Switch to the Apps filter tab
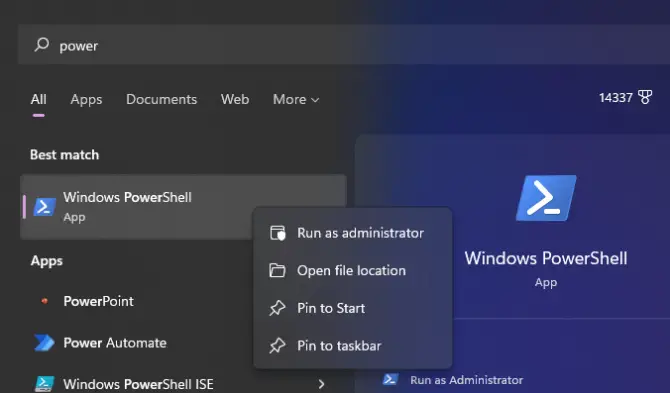Viewport: 670px width, 393px height. click(x=86, y=100)
